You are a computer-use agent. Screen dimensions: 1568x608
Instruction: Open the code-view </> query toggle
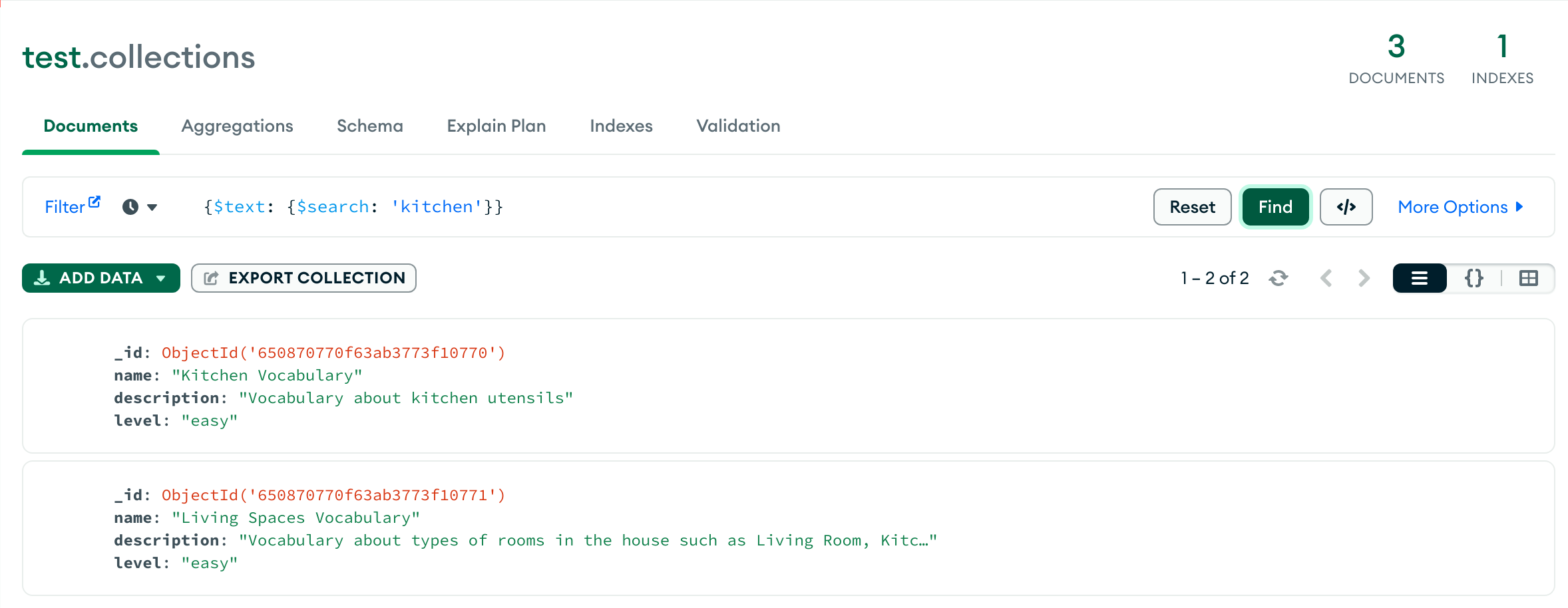(x=1346, y=207)
